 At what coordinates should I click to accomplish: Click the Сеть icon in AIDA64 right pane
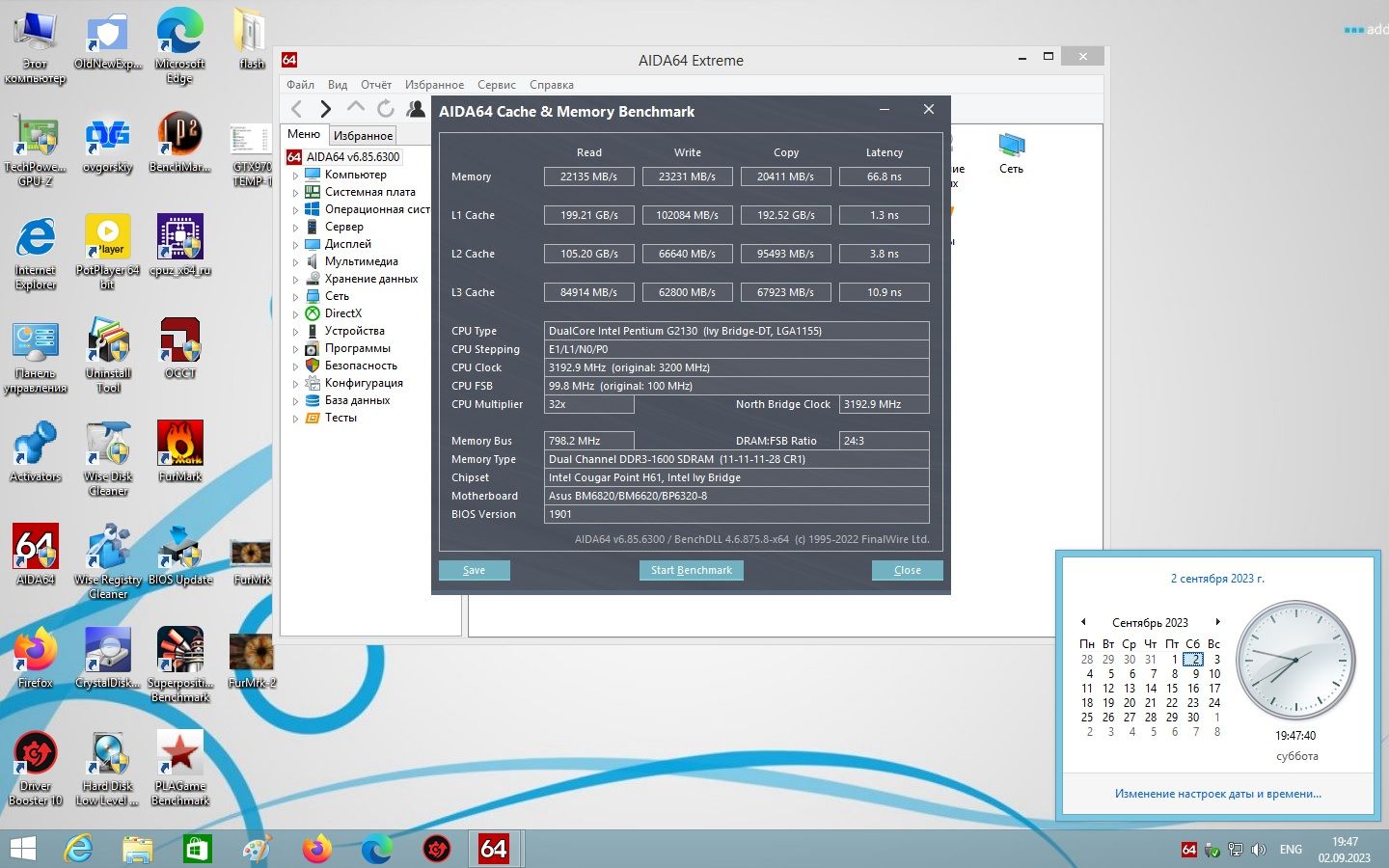tap(1011, 154)
